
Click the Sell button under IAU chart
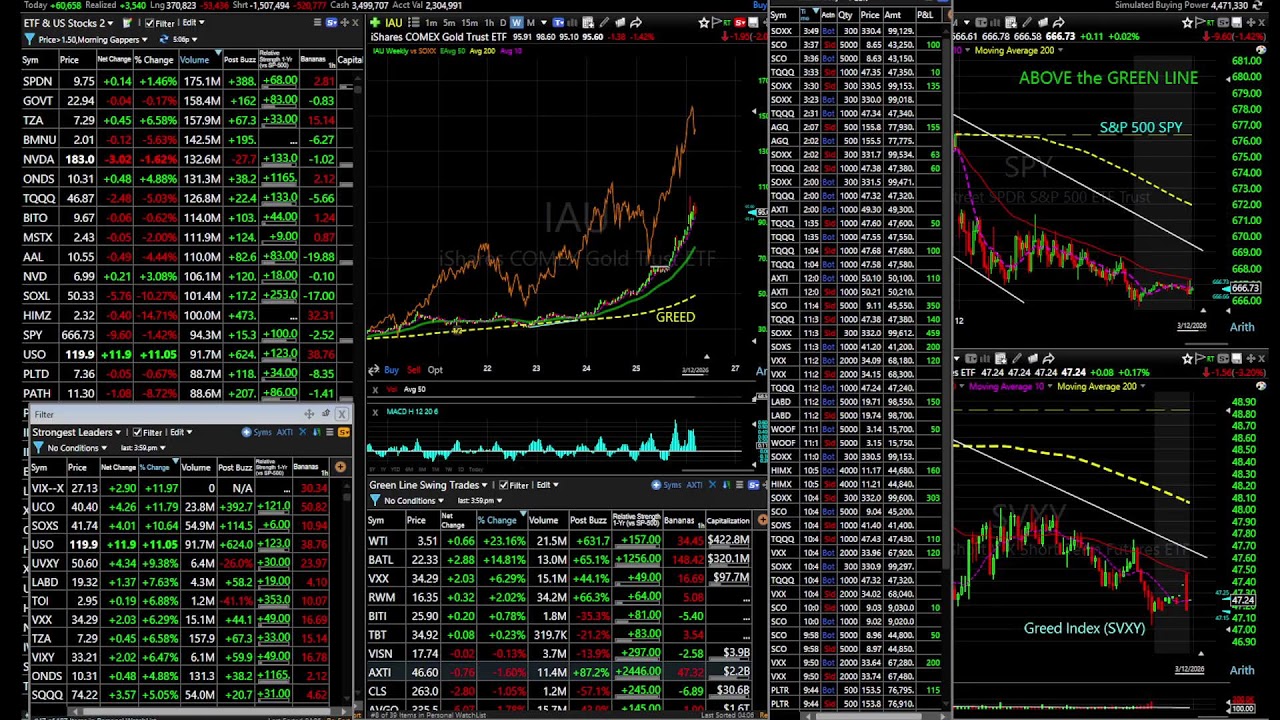point(414,370)
